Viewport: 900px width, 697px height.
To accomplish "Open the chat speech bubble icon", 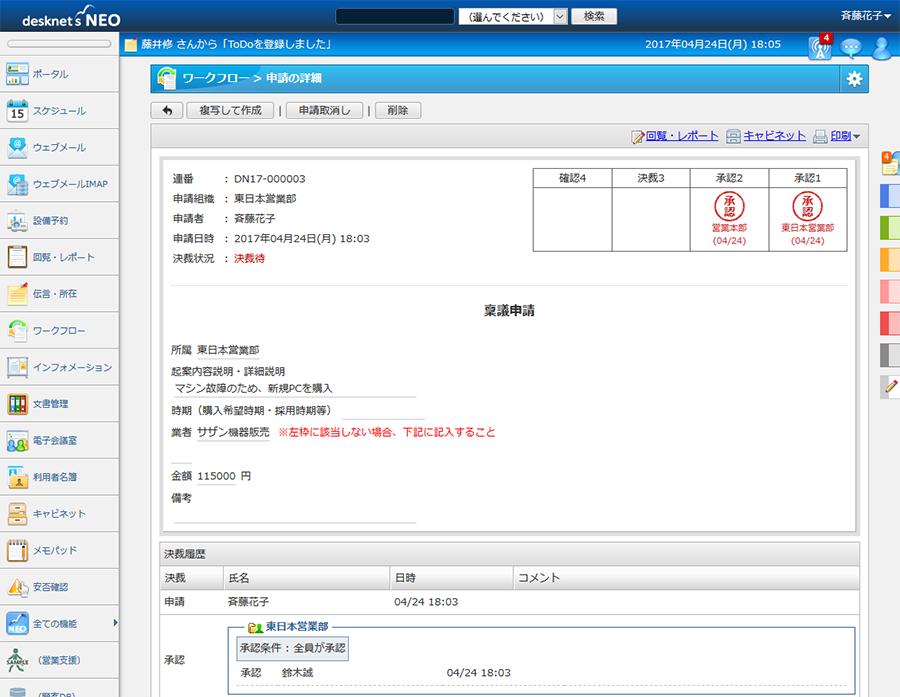I will point(851,47).
